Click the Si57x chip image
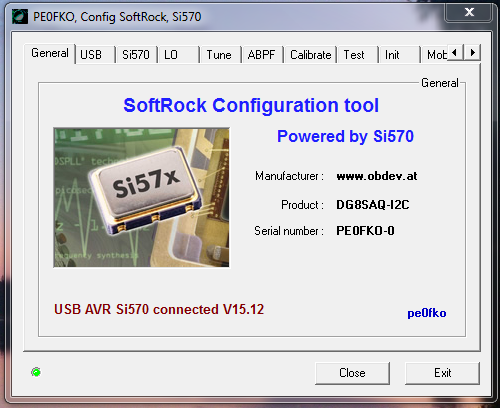This screenshot has width=500, height=408. click(141, 198)
